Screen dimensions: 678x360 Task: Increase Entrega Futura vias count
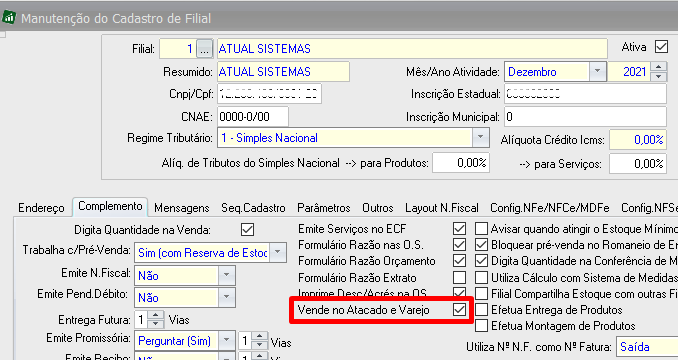pos(156,315)
